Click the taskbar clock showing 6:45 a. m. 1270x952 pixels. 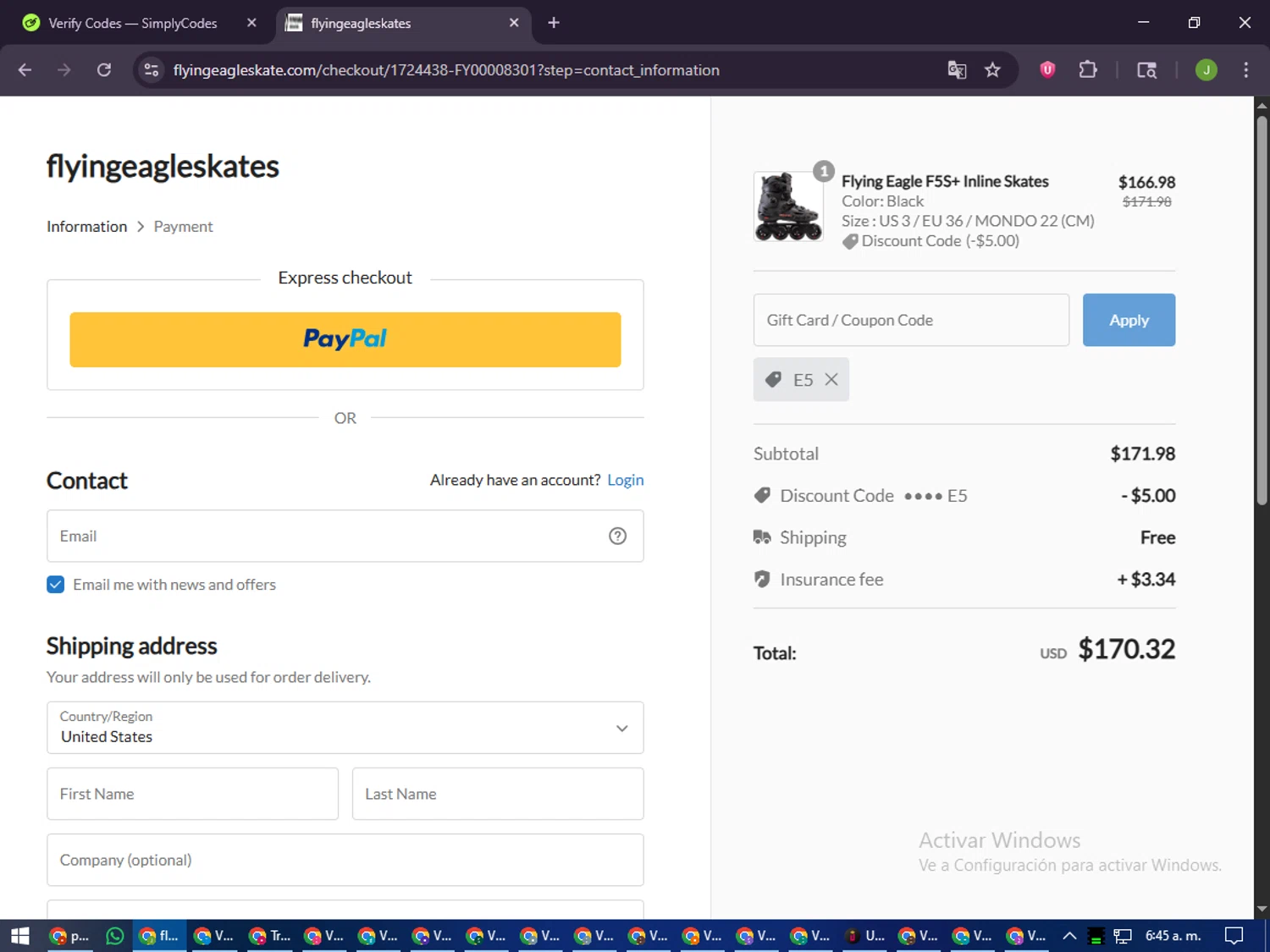click(1173, 936)
